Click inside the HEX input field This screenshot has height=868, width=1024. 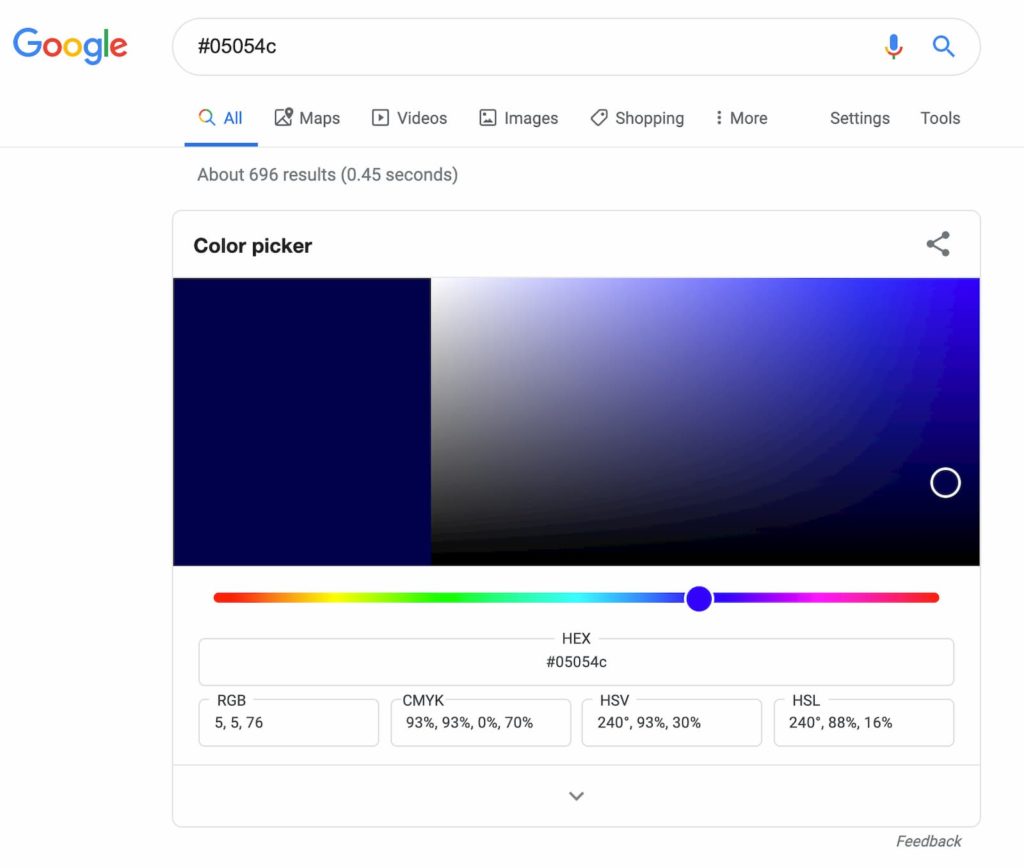tap(576, 662)
